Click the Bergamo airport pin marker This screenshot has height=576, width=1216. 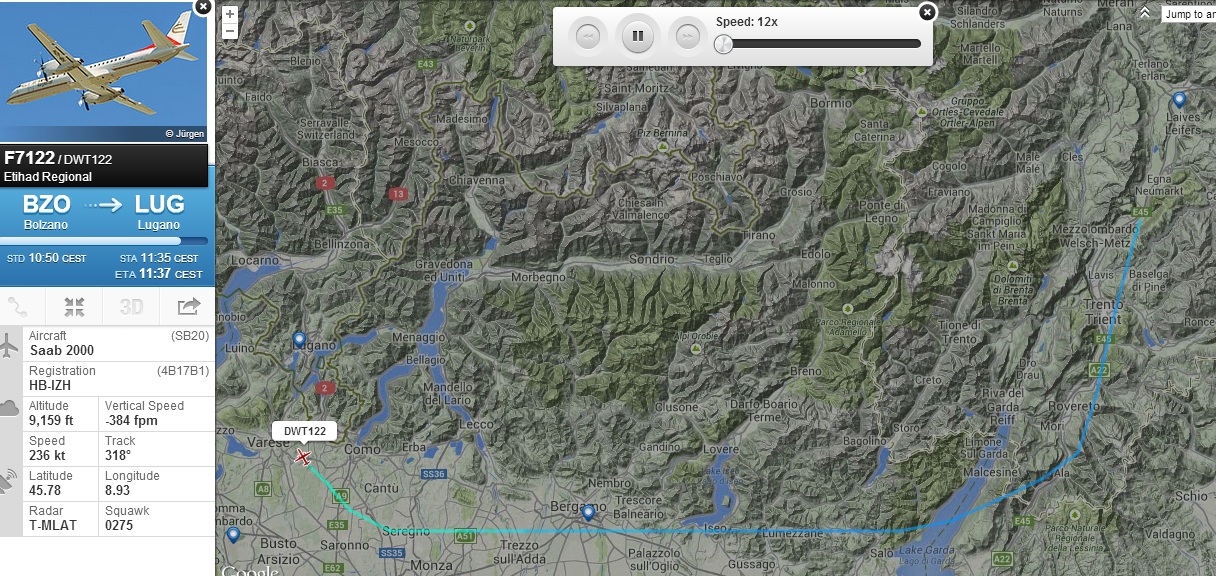(588, 513)
